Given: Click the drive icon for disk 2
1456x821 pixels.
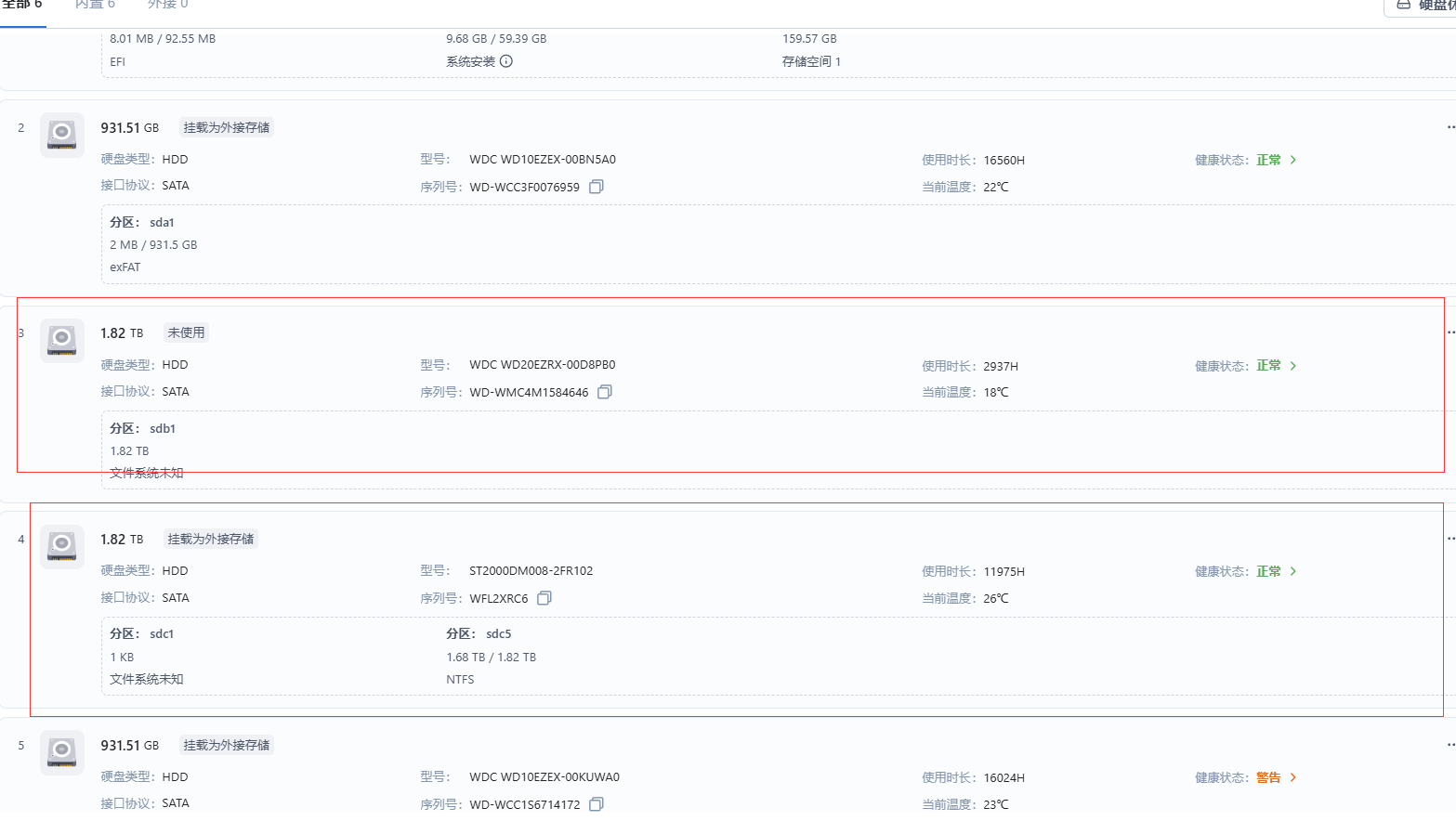Looking at the screenshot, I should 62,135.
